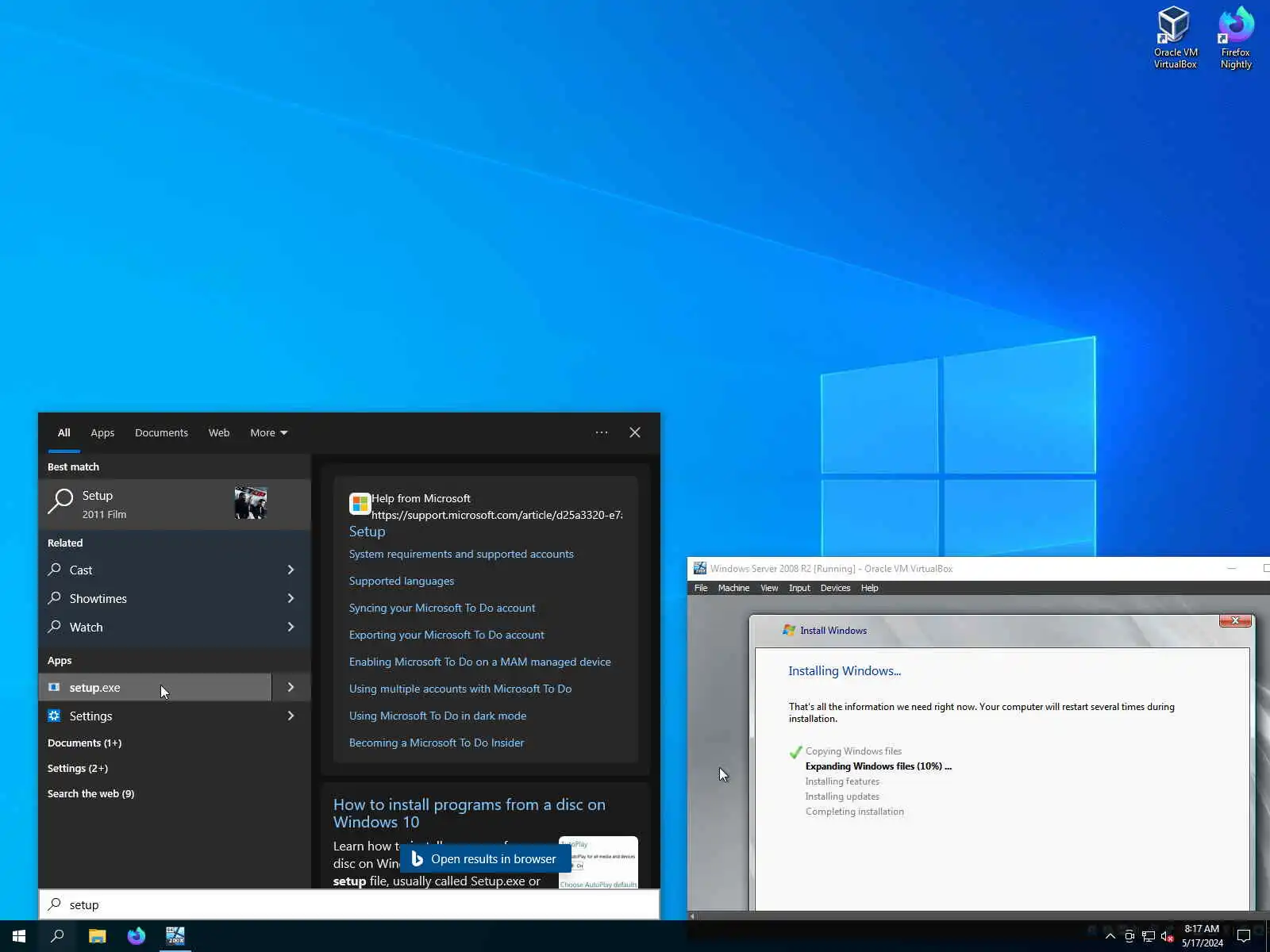The height and width of the screenshot is (952, 1270).
Task: Click the search box containing setup
Action: point(349,904)
